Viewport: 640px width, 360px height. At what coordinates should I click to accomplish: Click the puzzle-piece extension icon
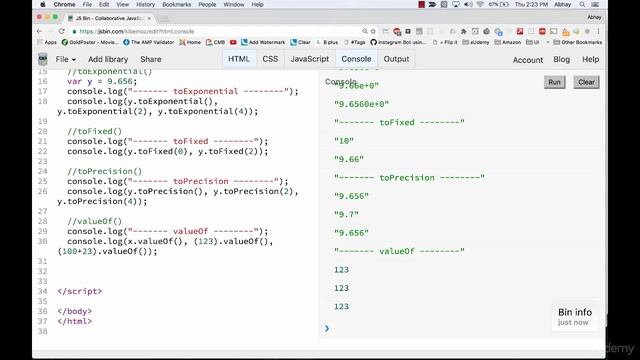pos(463,31)
